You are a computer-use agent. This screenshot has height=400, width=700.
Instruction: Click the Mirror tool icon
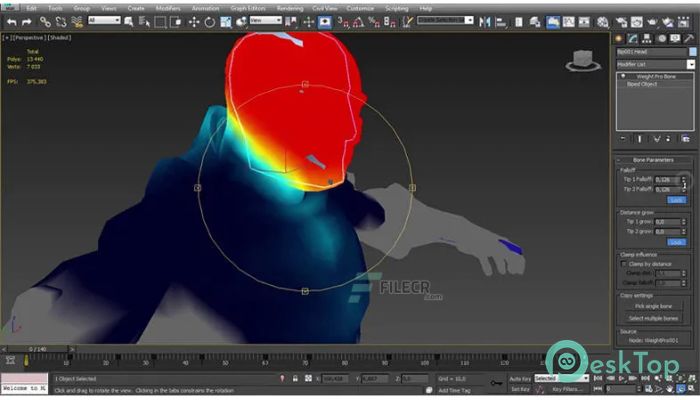point(485,21)
